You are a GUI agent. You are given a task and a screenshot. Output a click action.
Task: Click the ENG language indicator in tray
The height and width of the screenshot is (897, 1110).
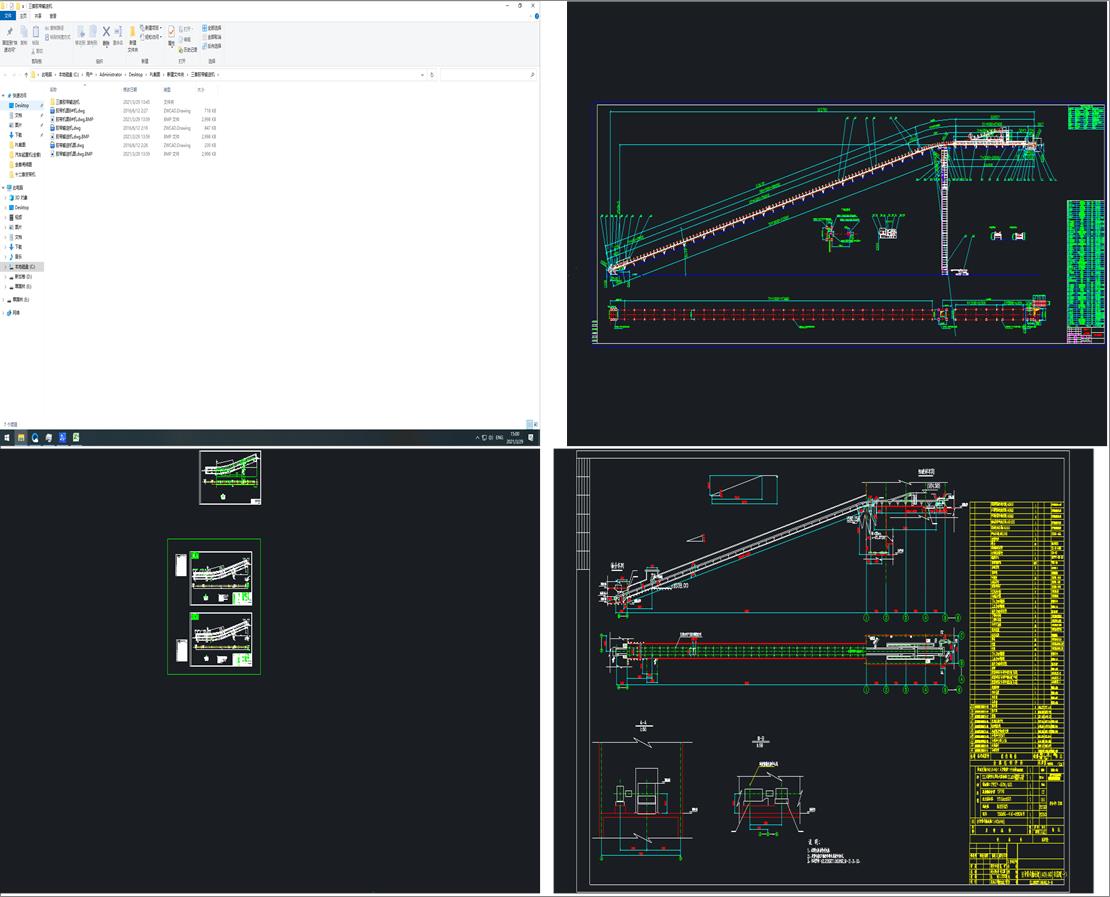(500, 438)
